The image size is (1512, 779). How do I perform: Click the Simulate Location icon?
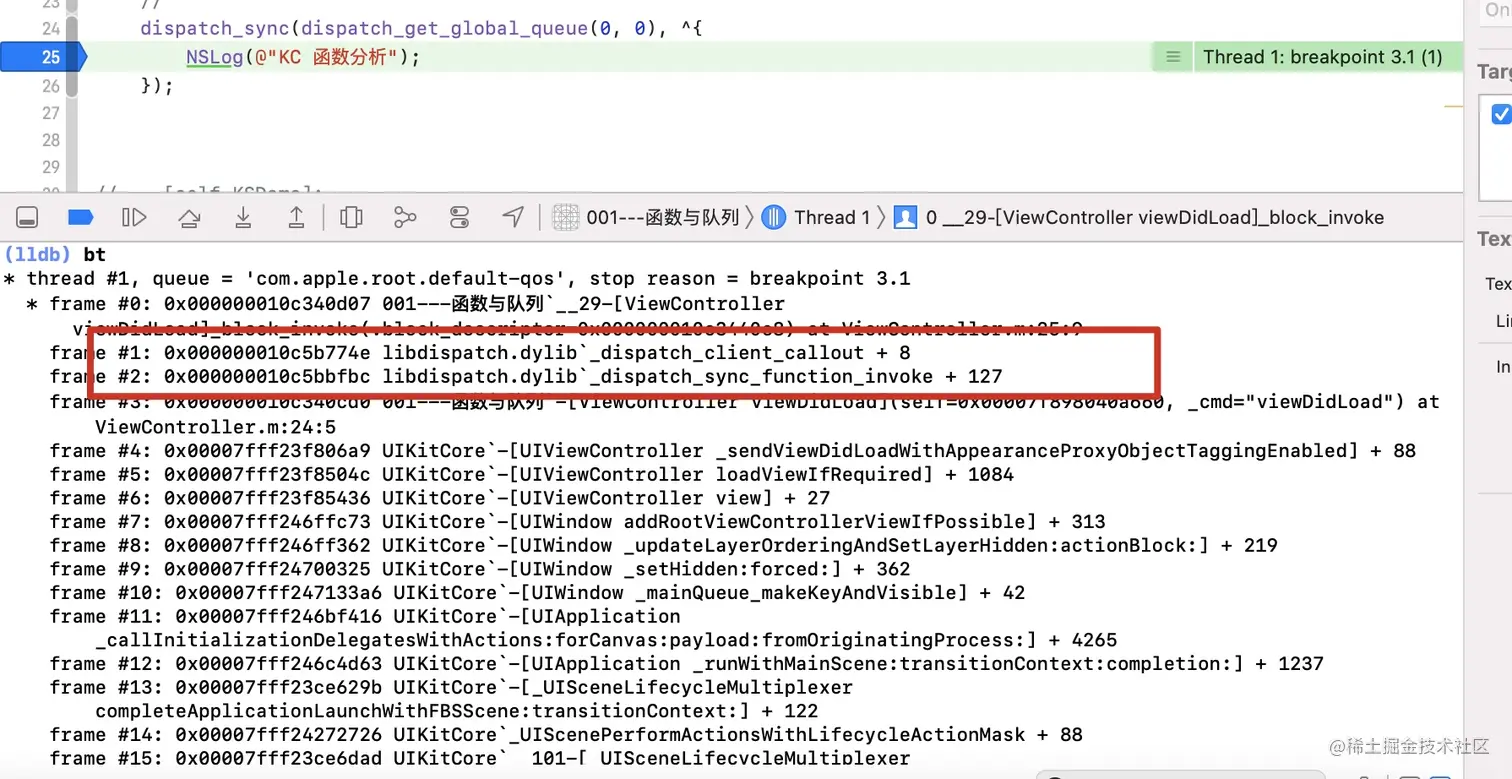point(513,217)
